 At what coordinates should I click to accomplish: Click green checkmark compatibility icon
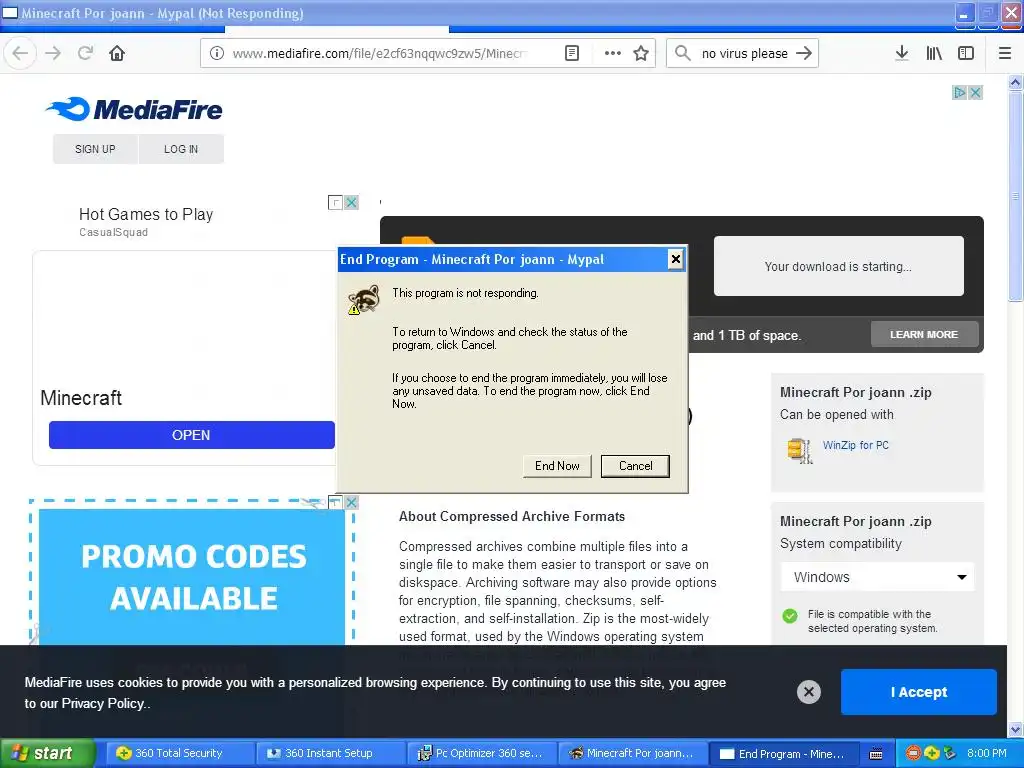pyautogui.click(x=790, y=616)
